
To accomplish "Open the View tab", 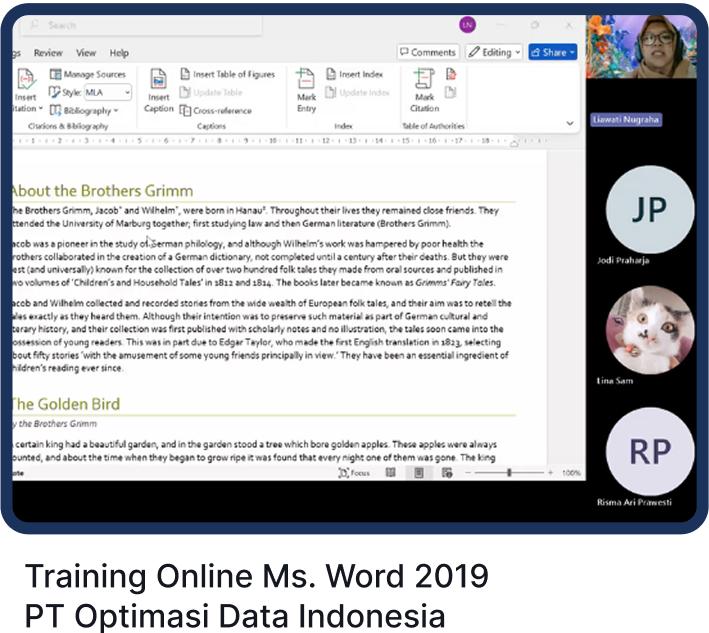I will pyautogui.click(x=87, y=53).
